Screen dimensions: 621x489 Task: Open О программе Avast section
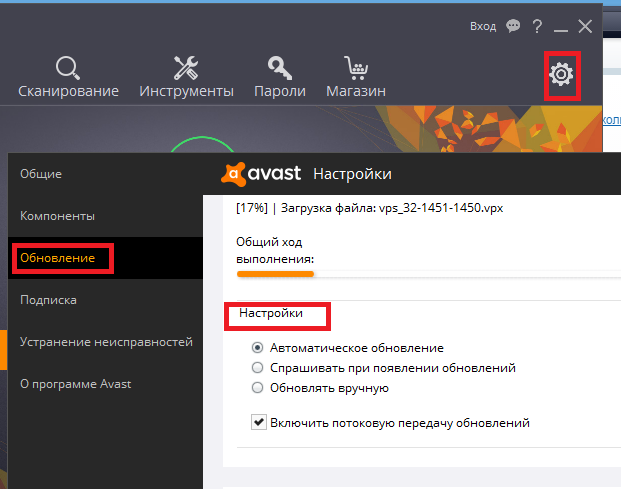(76, 384)
